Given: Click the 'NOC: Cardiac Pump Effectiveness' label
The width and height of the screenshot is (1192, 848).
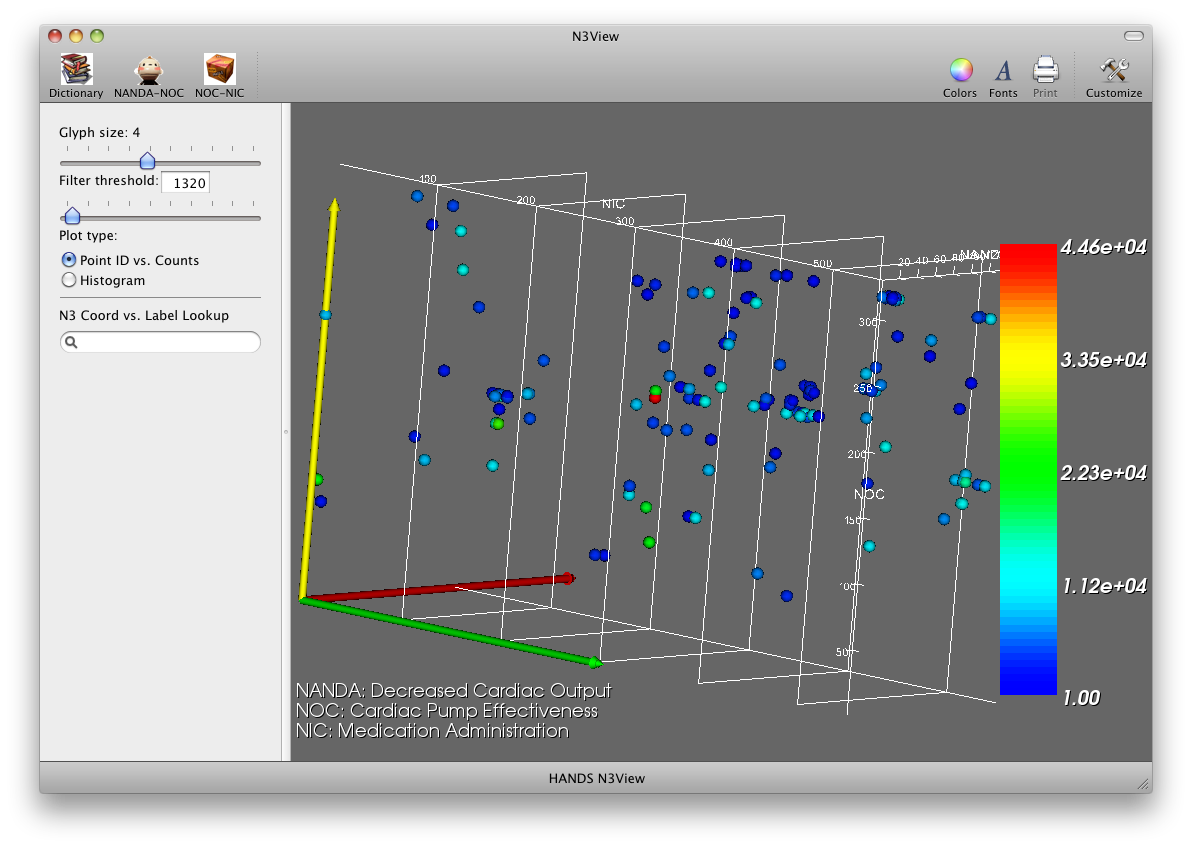Looking at the screenshot, I should click(447, 710).
